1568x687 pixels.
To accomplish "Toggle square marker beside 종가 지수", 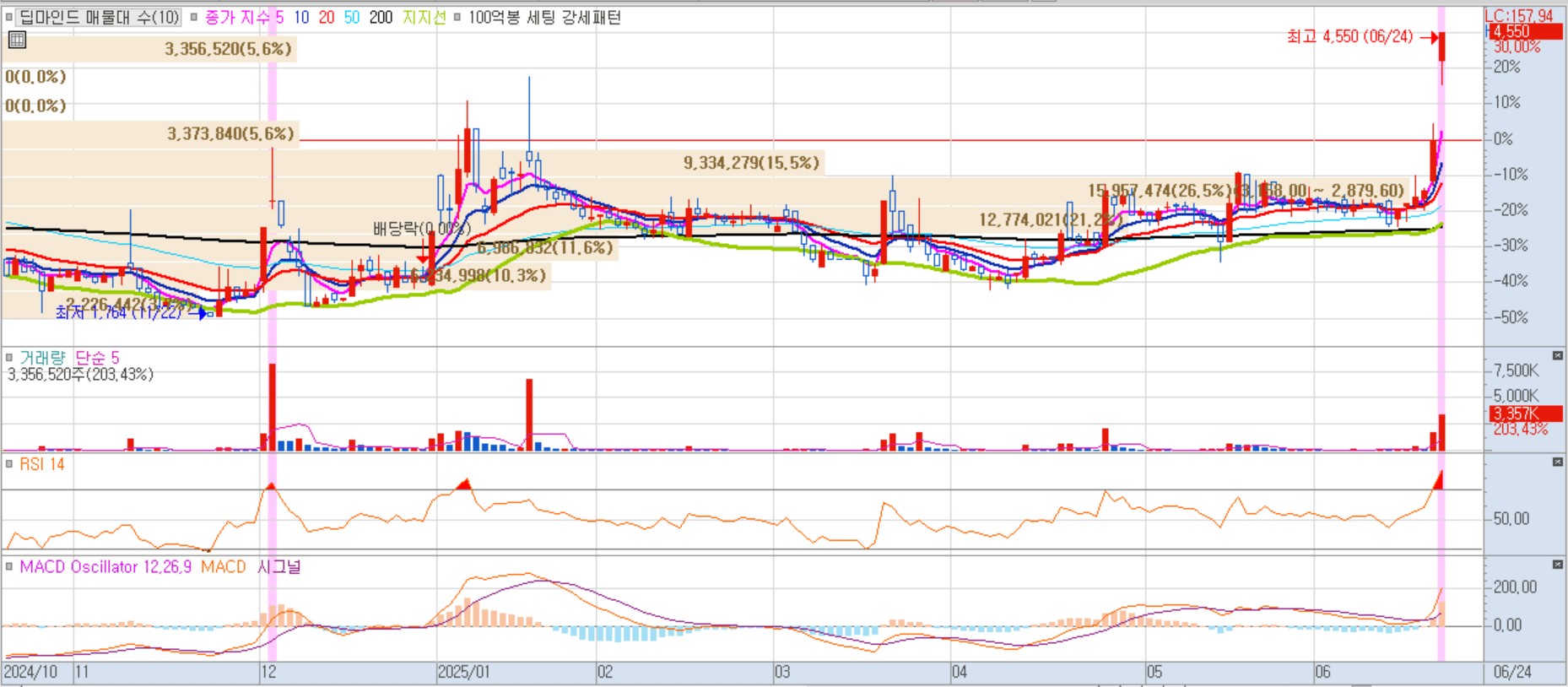I will [194, 17].
